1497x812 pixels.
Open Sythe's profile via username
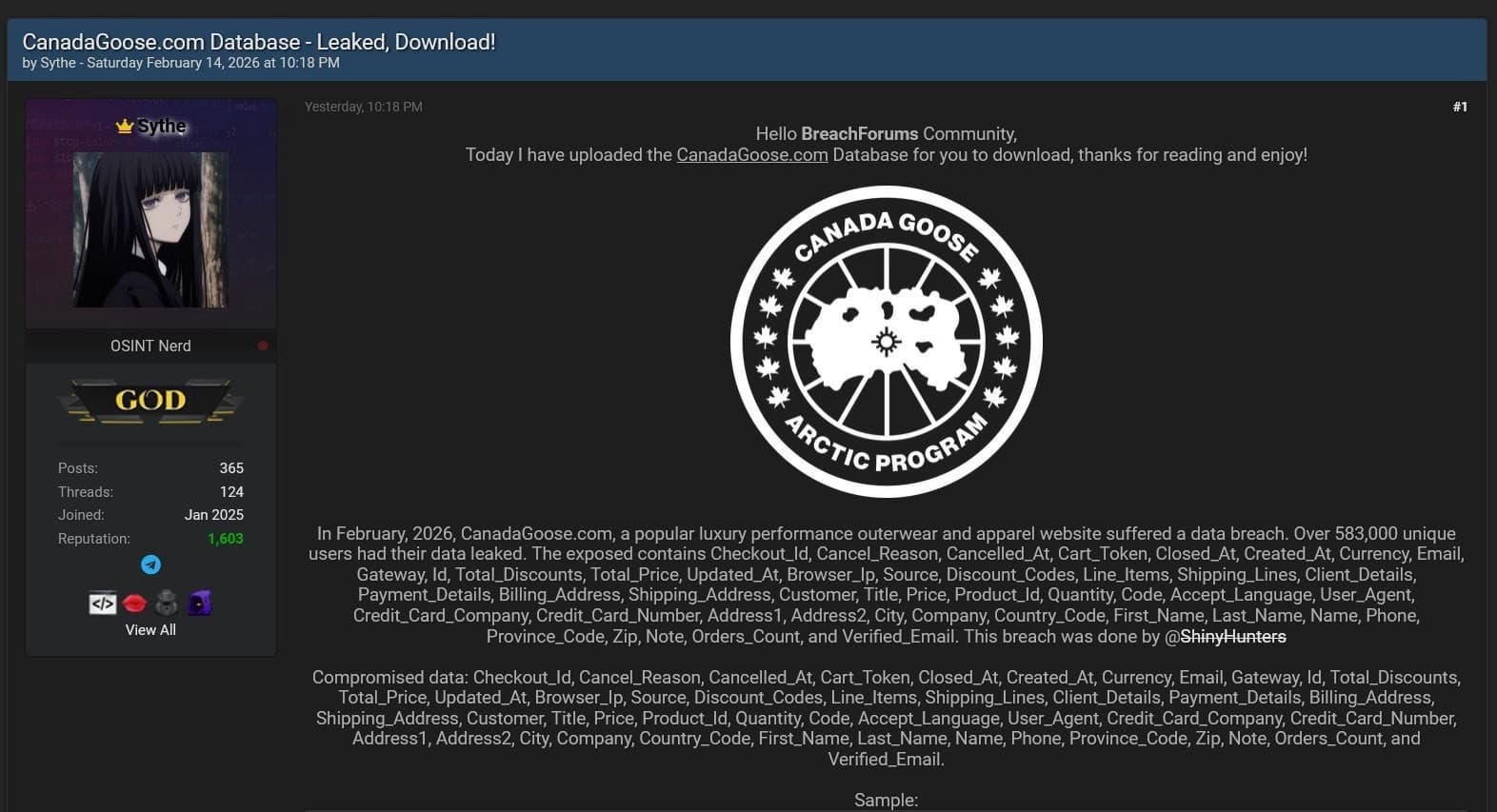click(x=162, y=126)
